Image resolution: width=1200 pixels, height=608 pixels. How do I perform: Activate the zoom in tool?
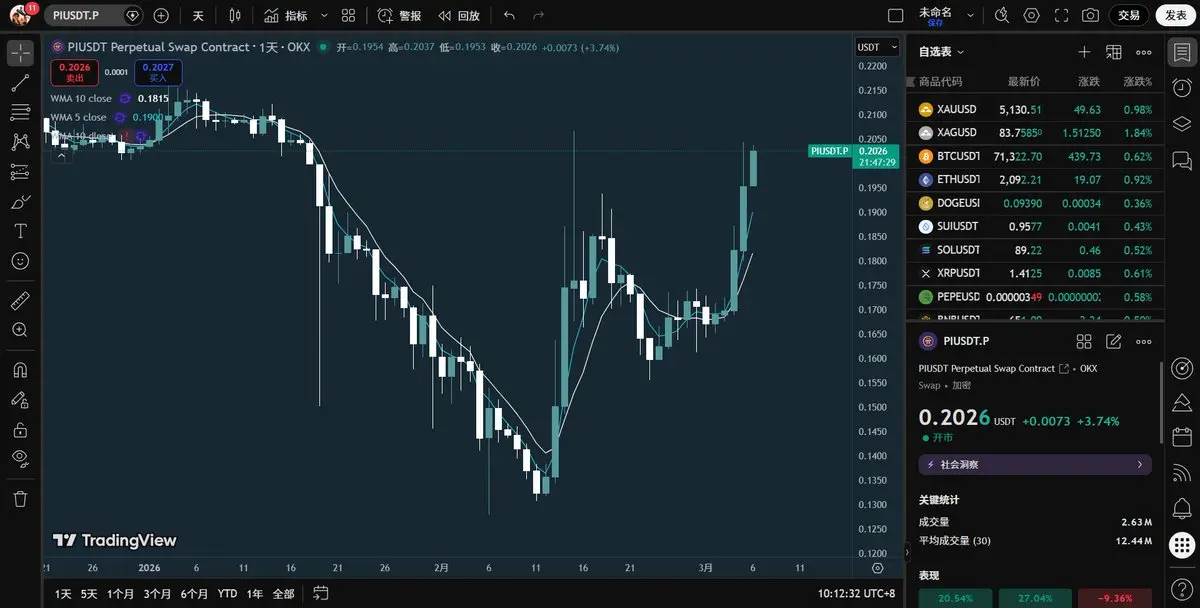coord(20,329)
